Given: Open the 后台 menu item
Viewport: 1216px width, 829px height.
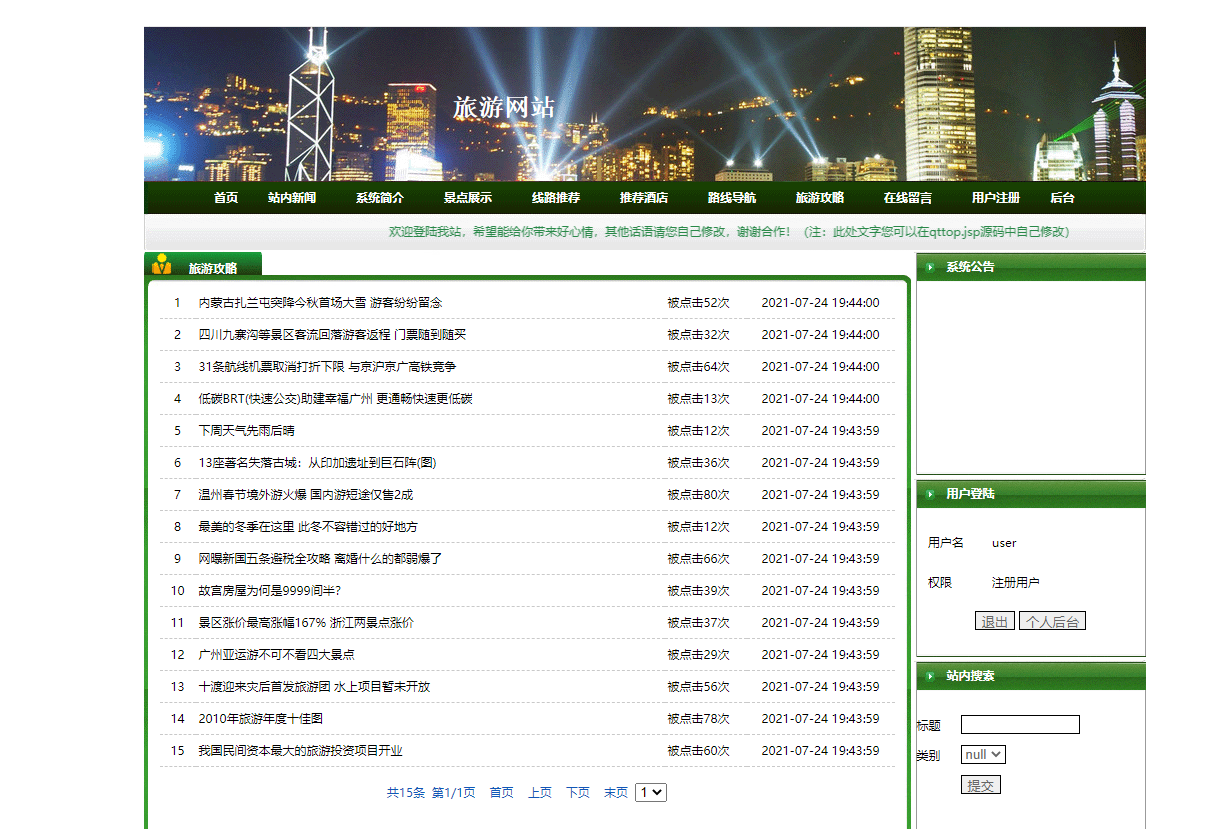Looking at the screenshot, I should pos(1063,197).
